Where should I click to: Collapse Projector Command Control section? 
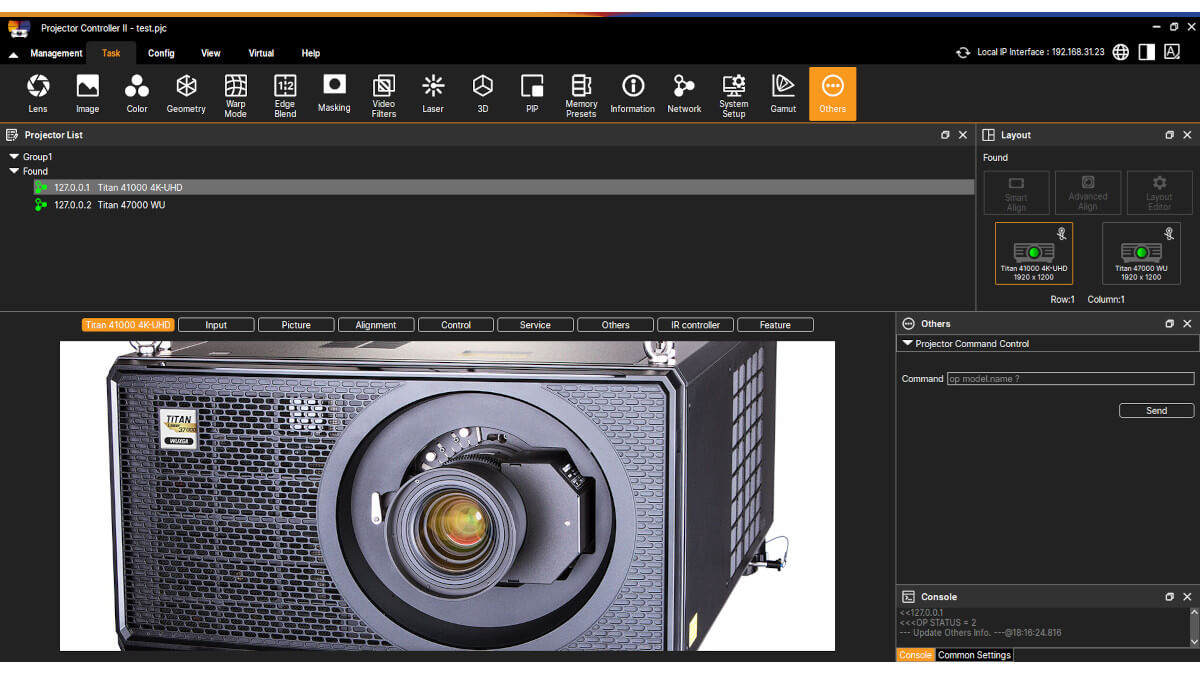coord(907,344)
